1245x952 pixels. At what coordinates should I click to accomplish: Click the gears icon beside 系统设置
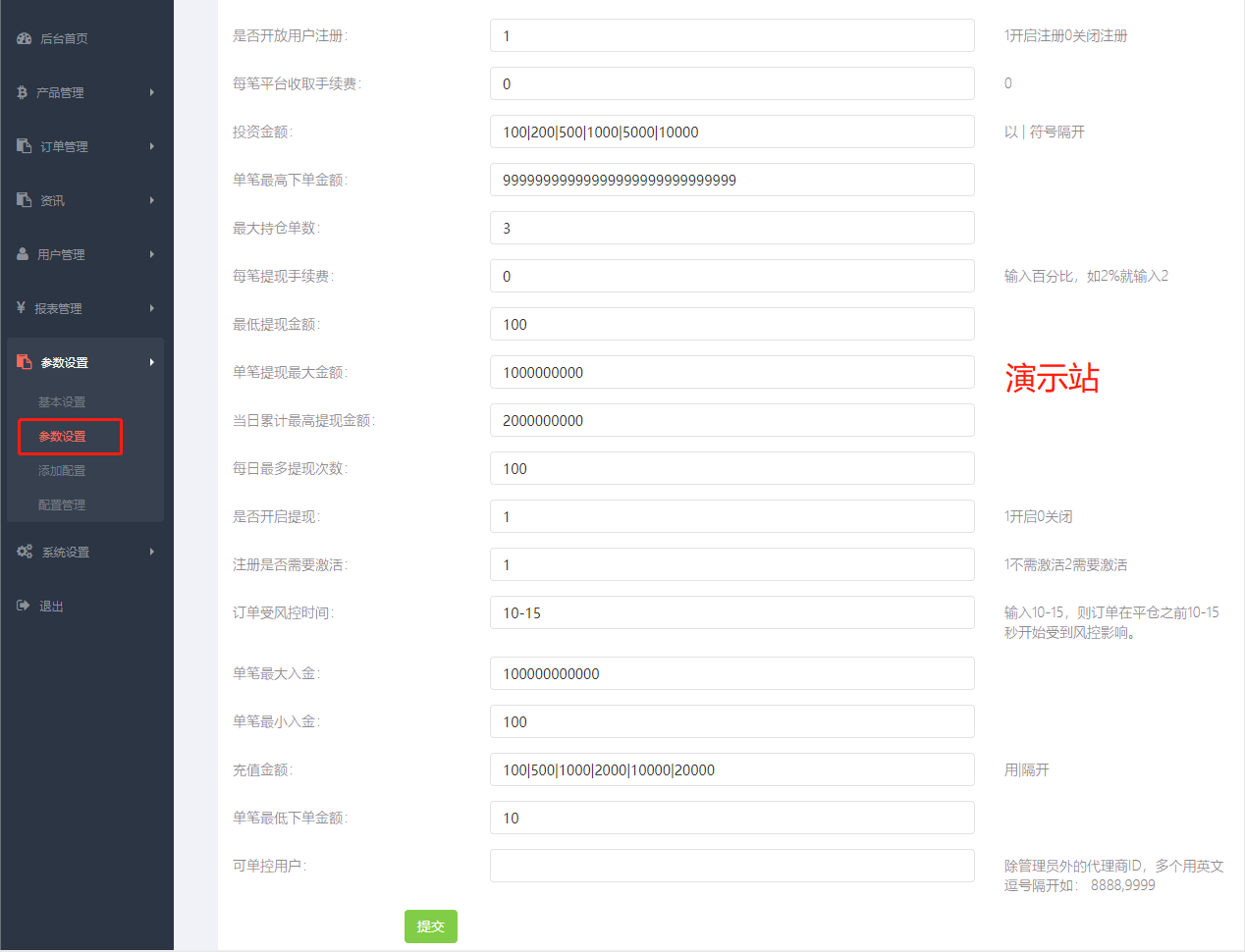[25, 552]
